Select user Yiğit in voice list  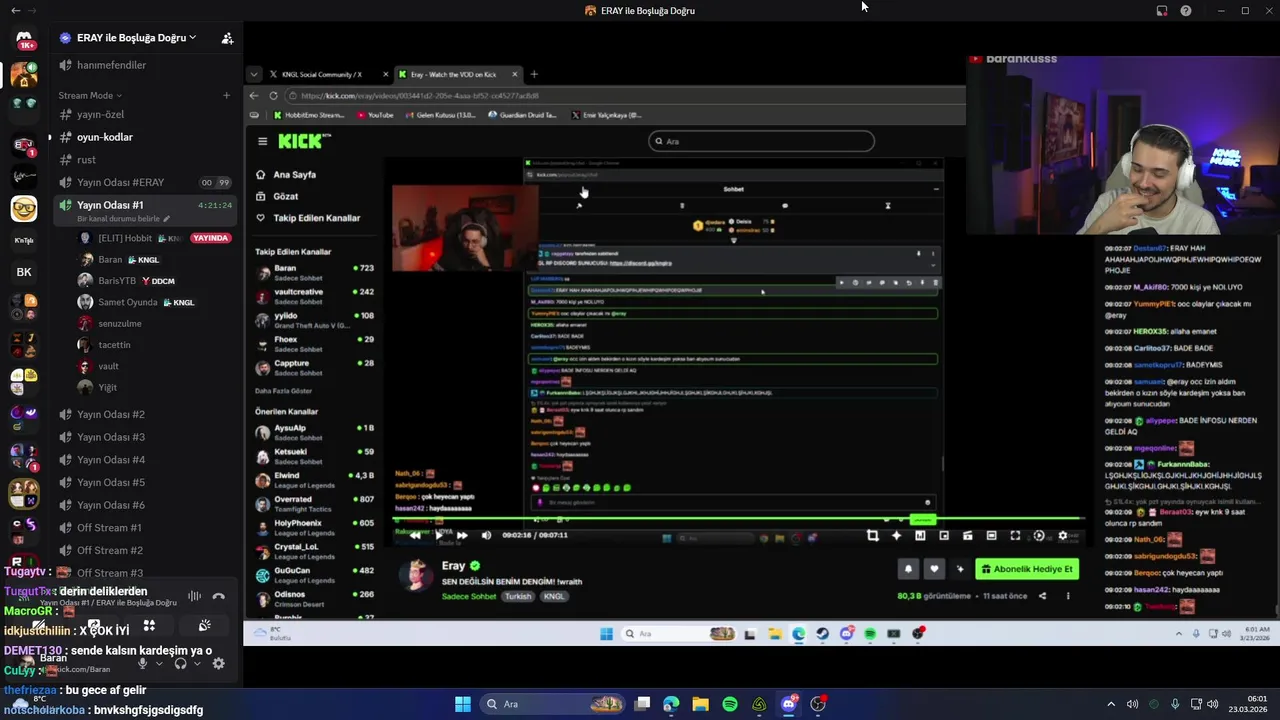pyautogui.click(x=155, y=387)
